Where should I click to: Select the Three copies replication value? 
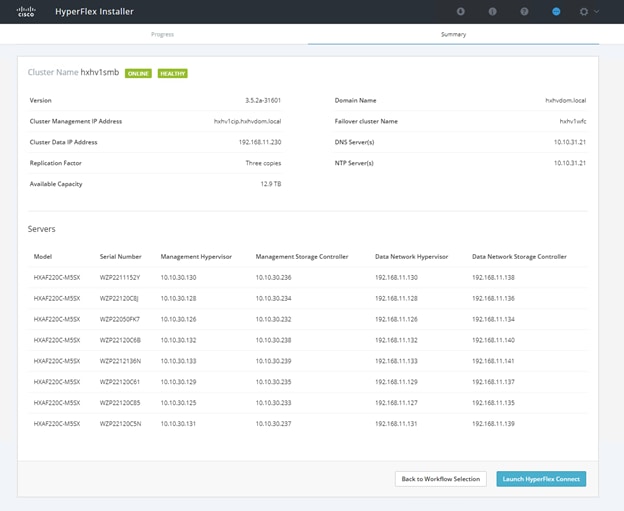coord(263,163)
